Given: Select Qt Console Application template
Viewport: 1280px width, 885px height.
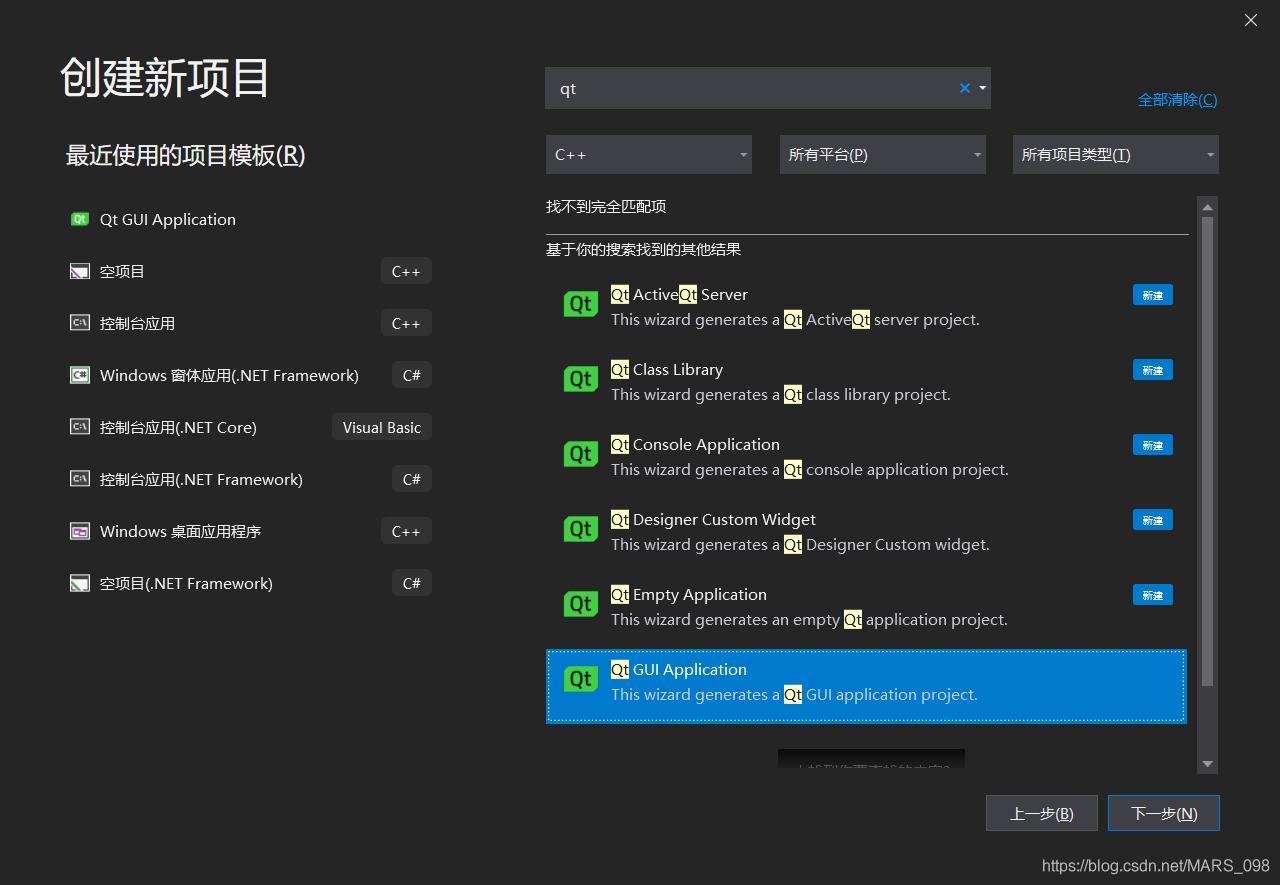Looking at the screenshot, I should 866,457.
